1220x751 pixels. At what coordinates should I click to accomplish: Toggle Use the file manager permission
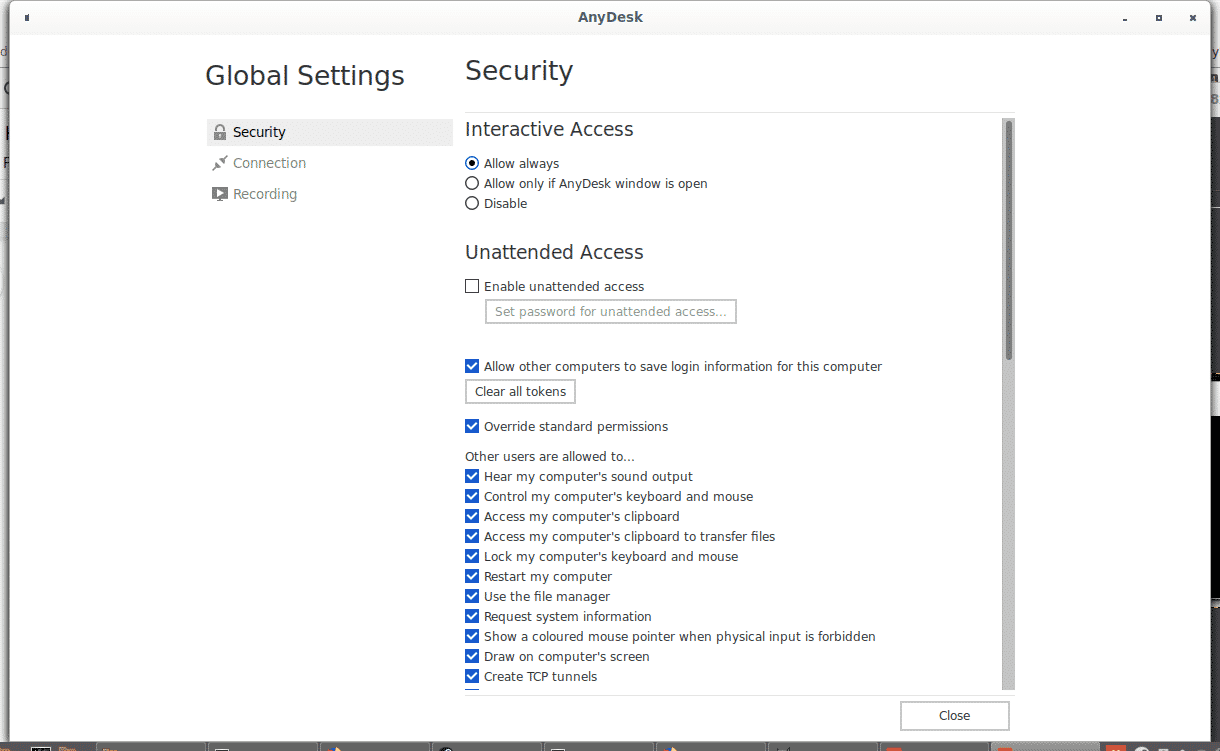472,596
